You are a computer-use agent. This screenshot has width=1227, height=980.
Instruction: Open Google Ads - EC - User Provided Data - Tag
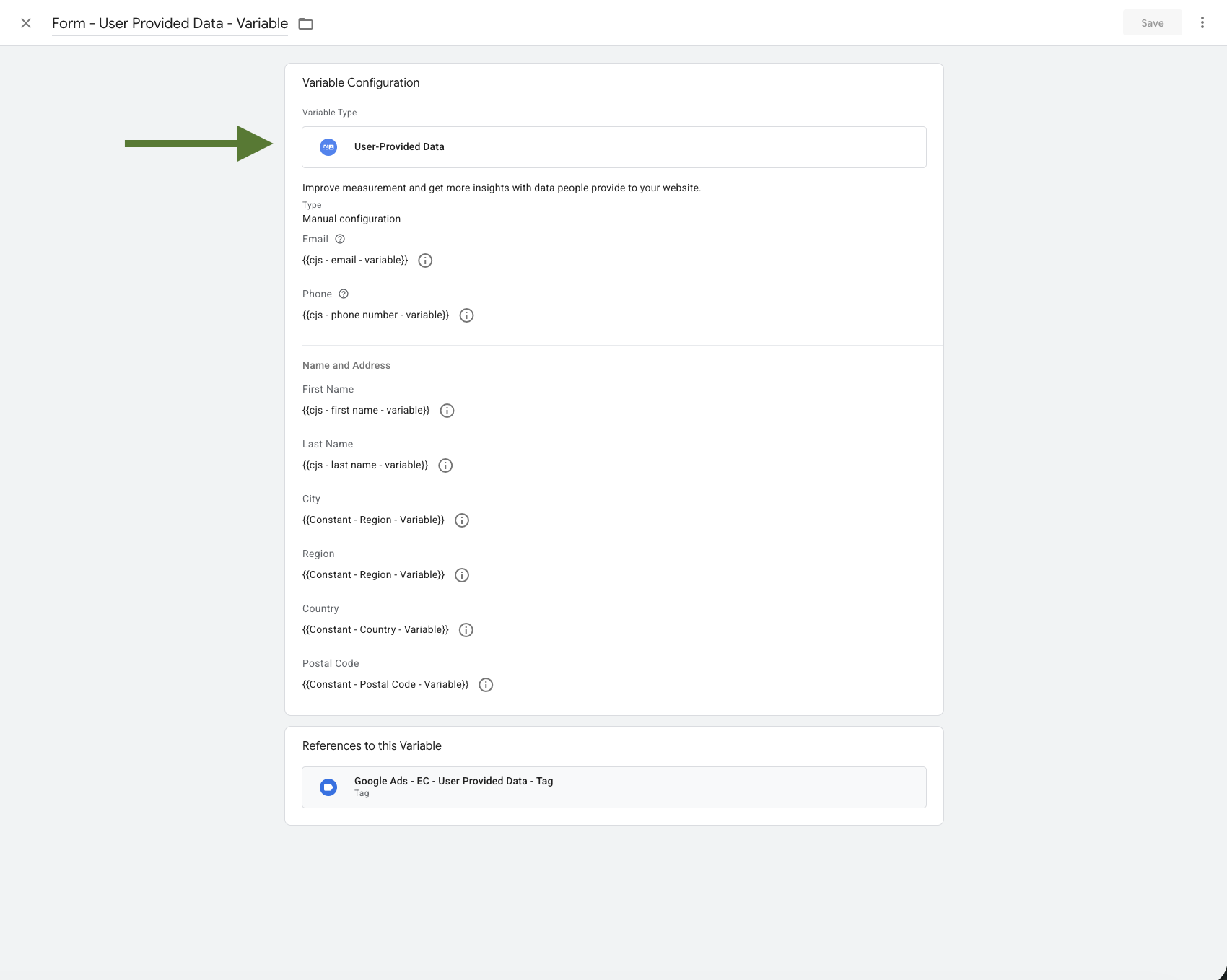tap(614, 787)
